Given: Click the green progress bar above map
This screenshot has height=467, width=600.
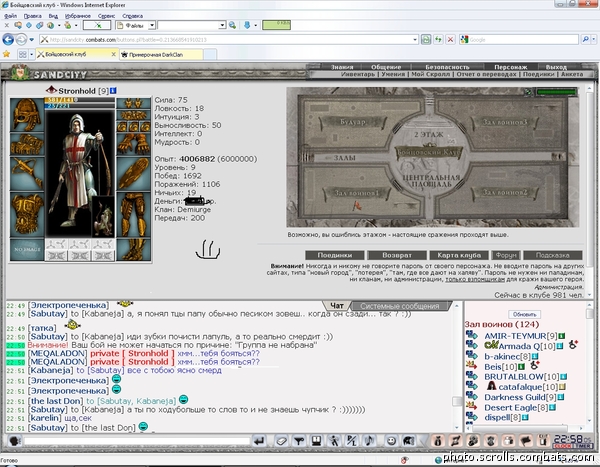Looking at the screenshot, I should click(x=556, y=92).
